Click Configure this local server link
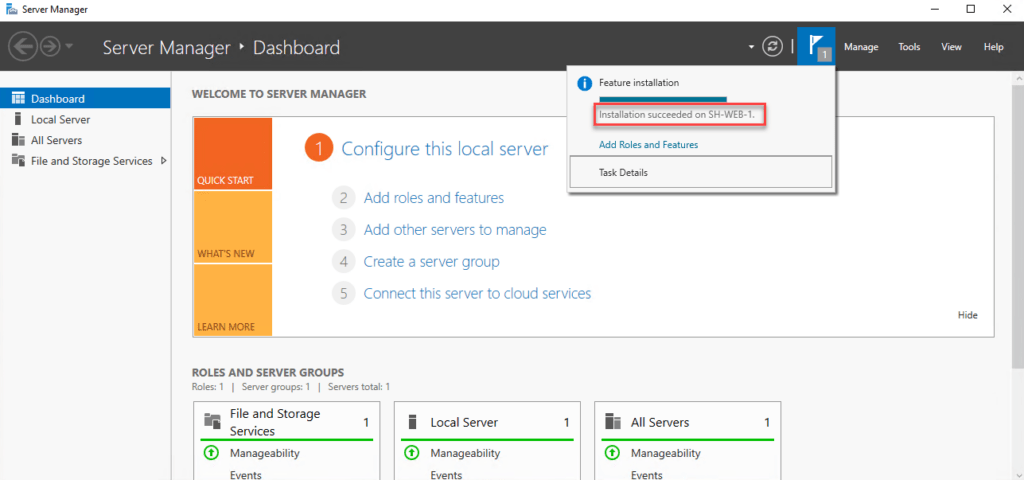 445,149
